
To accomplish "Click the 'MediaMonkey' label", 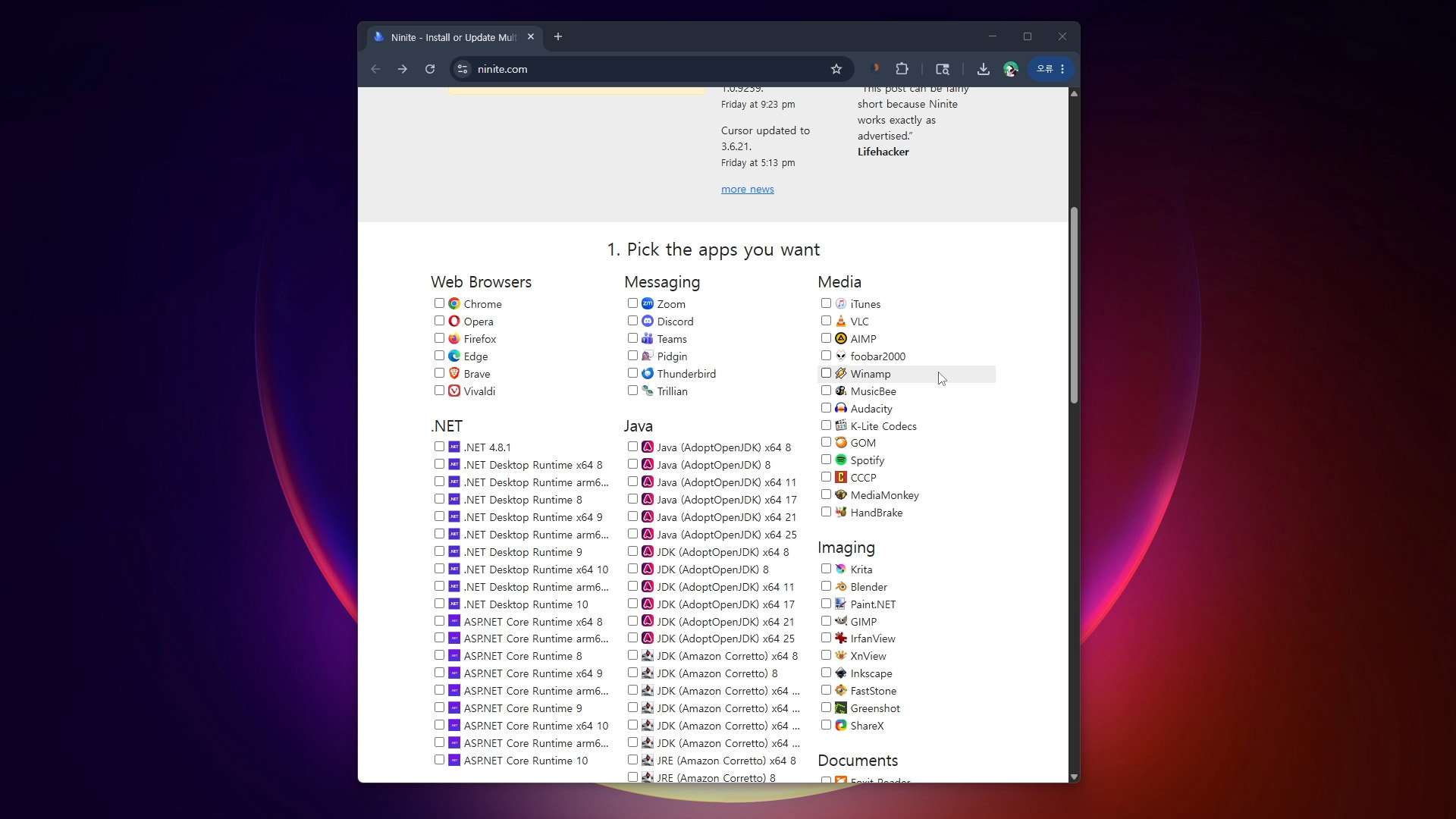I will pyautogui.click(x=885, y=495).
